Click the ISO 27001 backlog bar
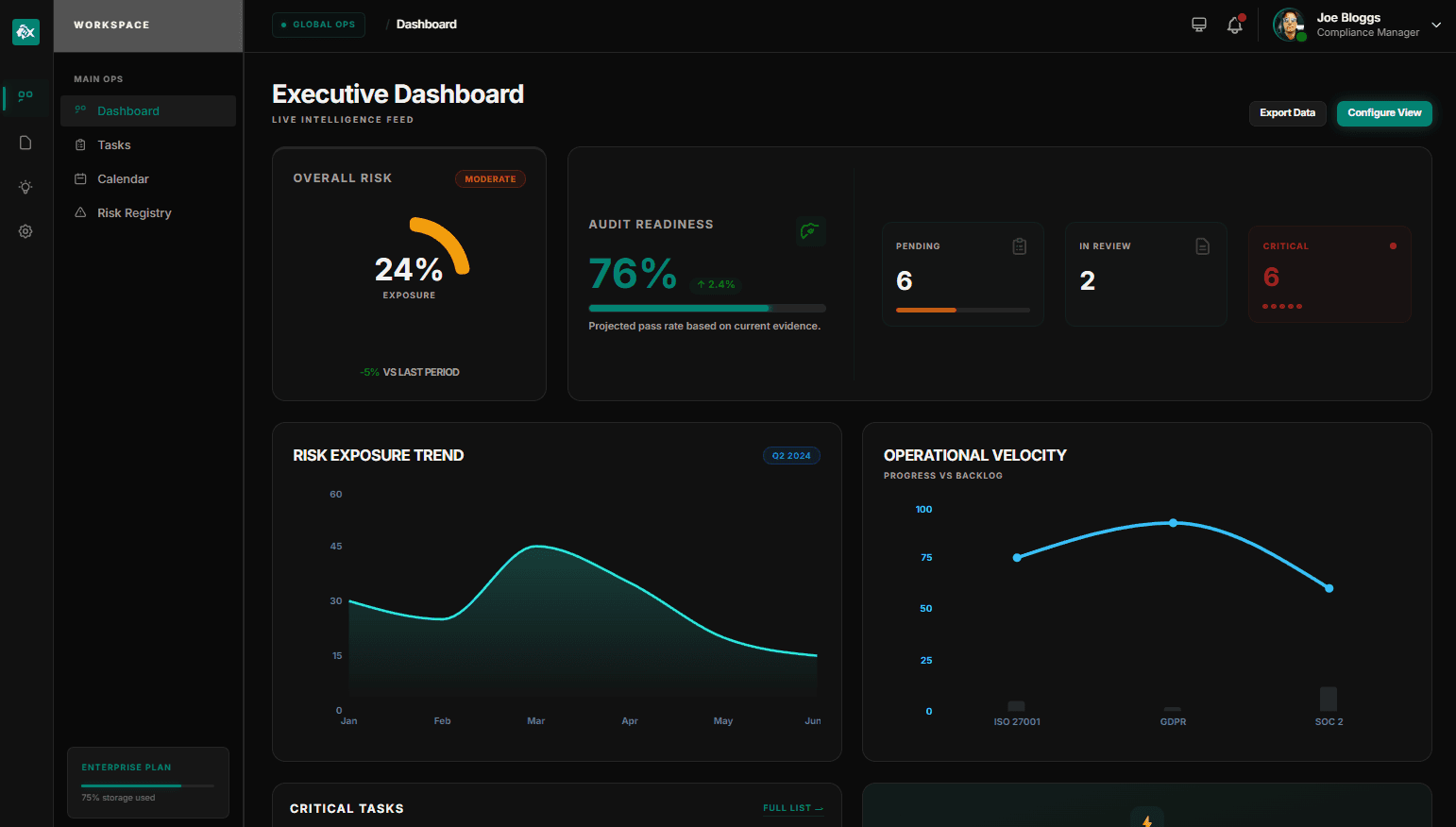This screenshot has width=1456, height=827. 1017,706
